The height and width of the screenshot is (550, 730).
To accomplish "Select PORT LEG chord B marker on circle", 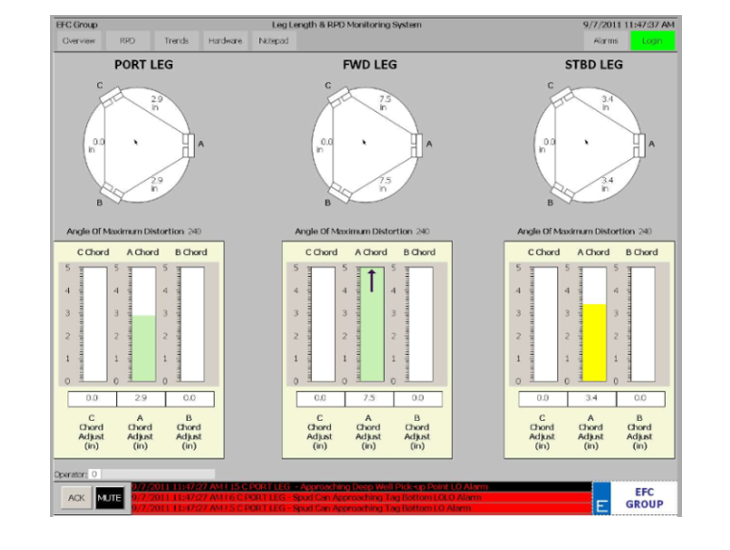I will [x=112, y=193].
